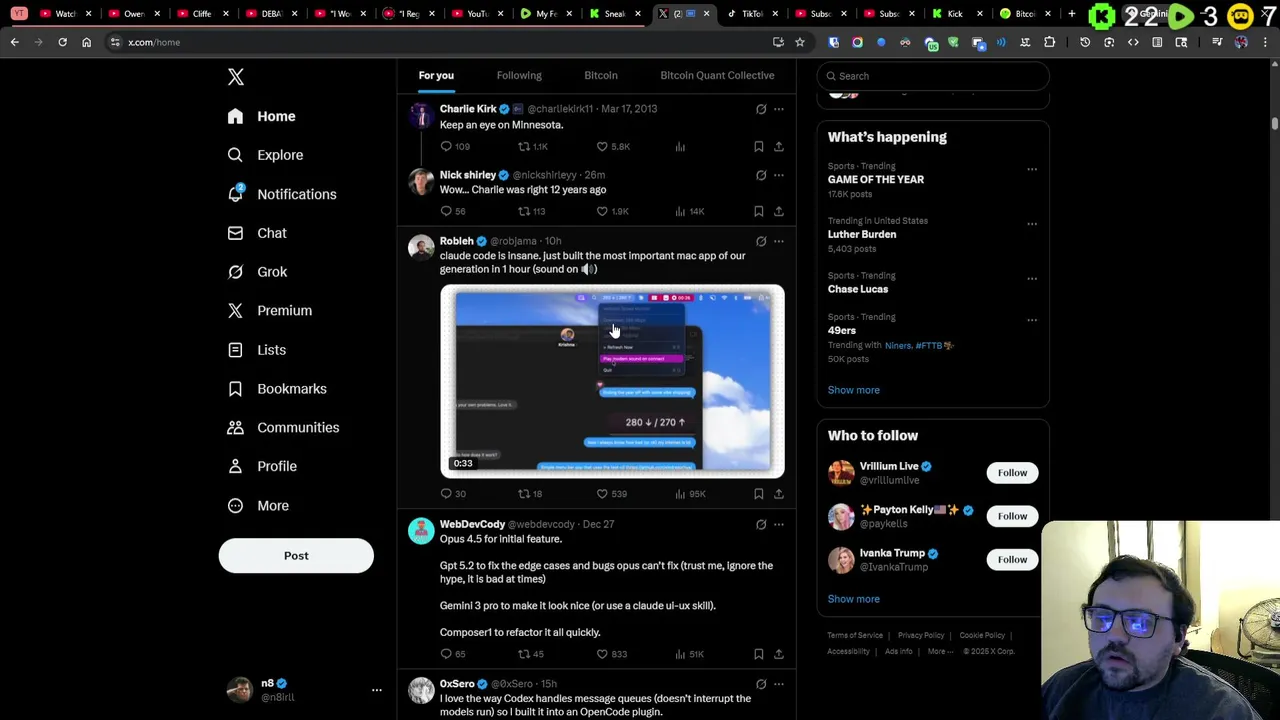Viewport: 1280px width, 720px height.
Task: Open Lists in the sidebar
Action: [x=257, y=350]
